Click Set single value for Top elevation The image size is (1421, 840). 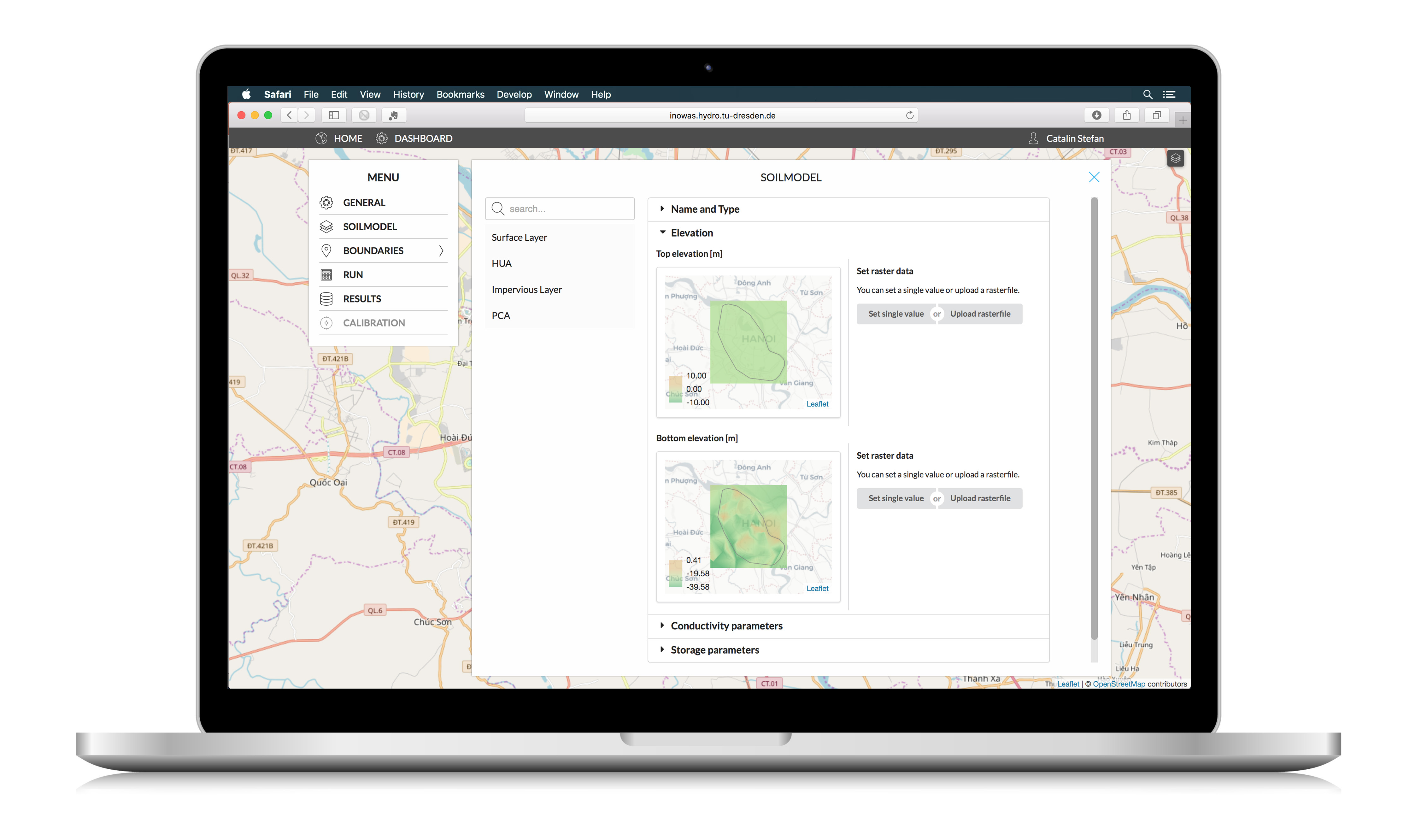tap(895, 314)
